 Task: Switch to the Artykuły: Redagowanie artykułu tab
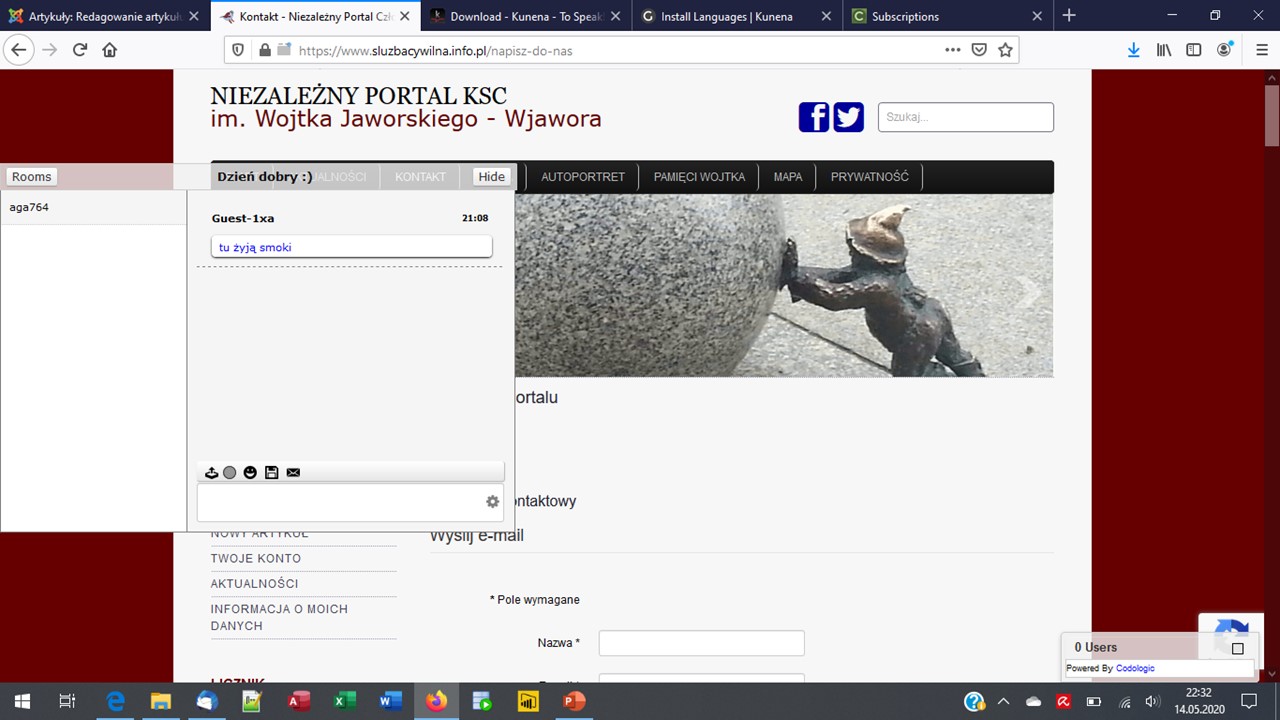[105, 16]
